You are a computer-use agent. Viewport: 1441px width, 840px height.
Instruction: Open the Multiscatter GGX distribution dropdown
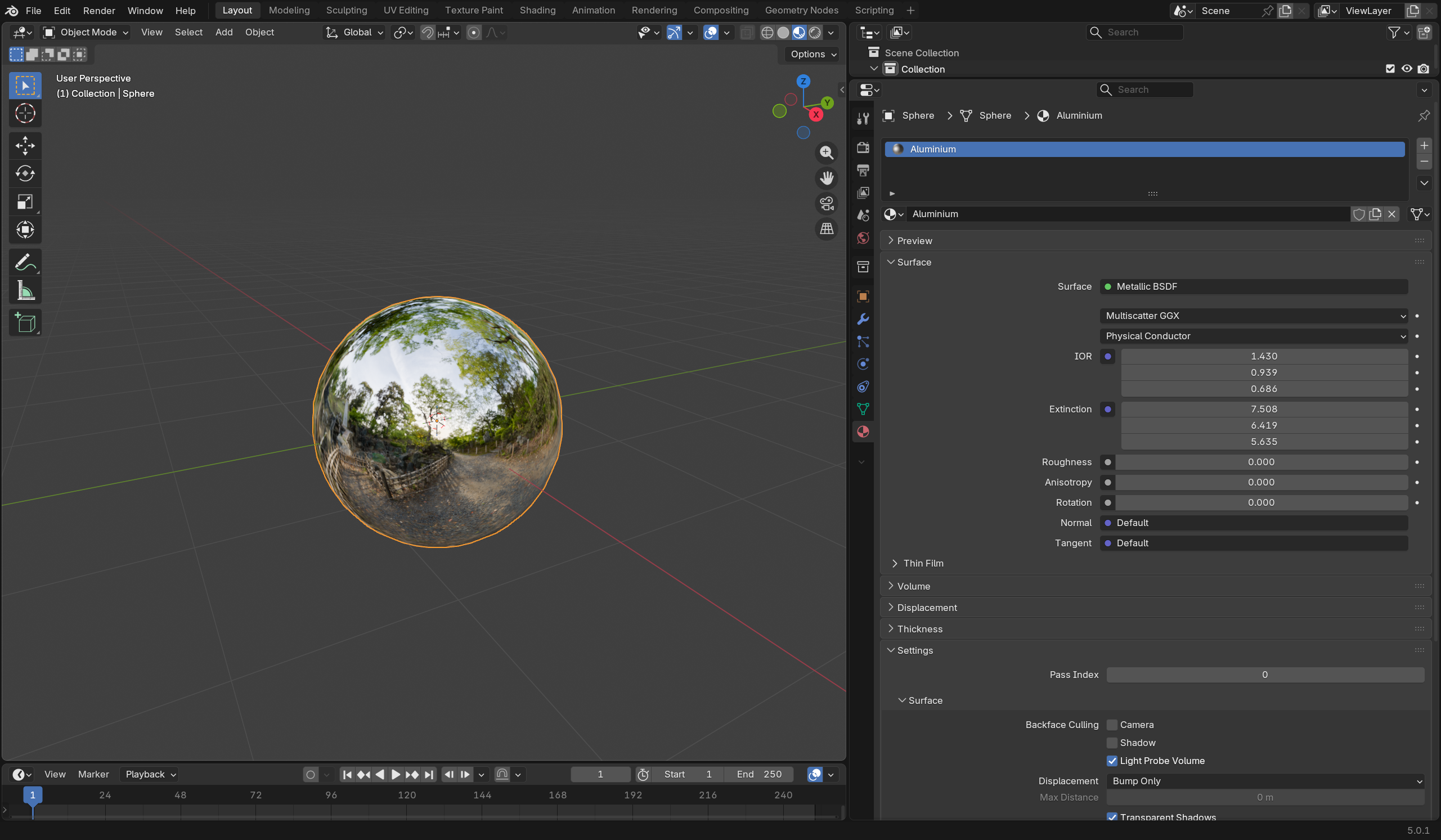coord(1254,316)
